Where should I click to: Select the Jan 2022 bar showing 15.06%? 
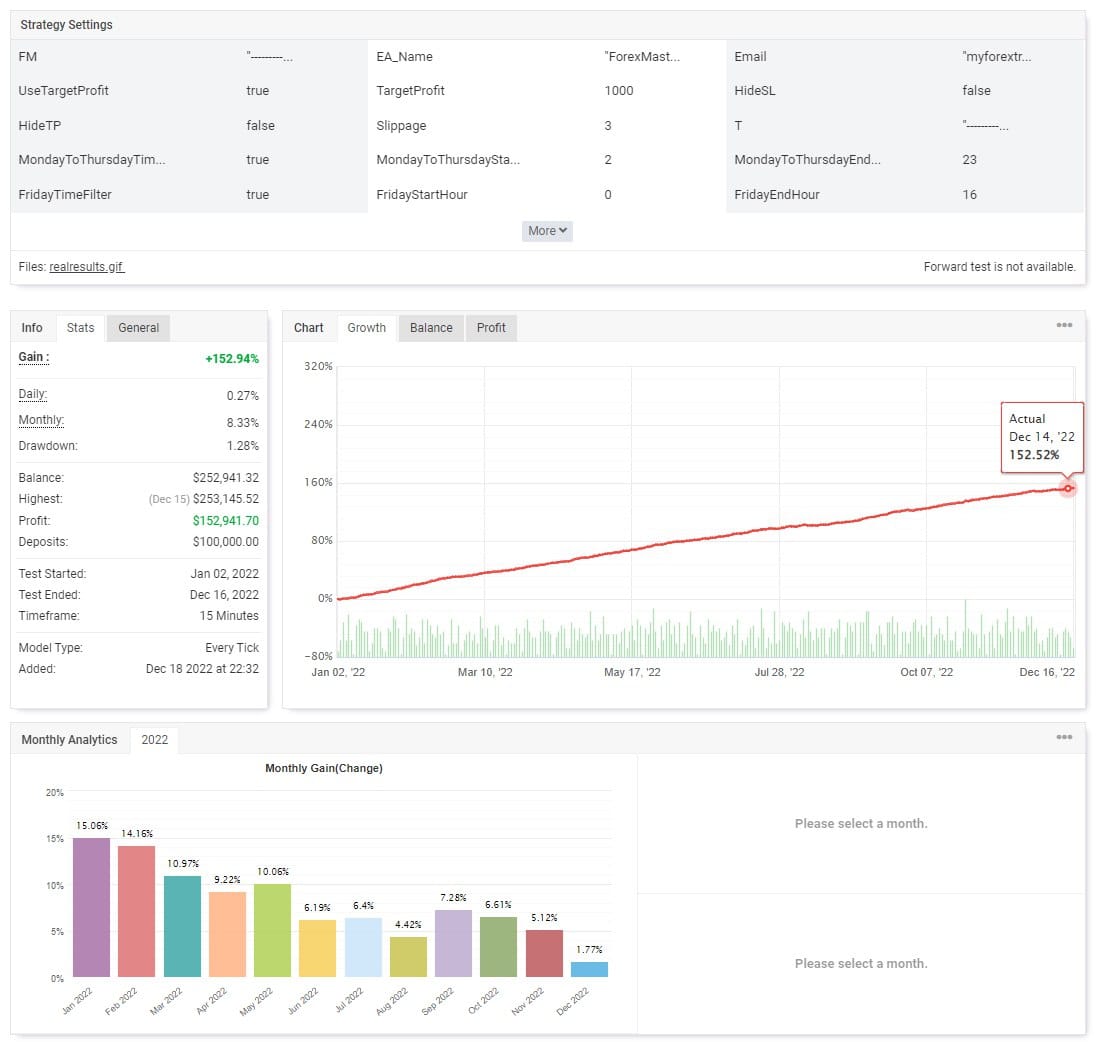(91, 908)
